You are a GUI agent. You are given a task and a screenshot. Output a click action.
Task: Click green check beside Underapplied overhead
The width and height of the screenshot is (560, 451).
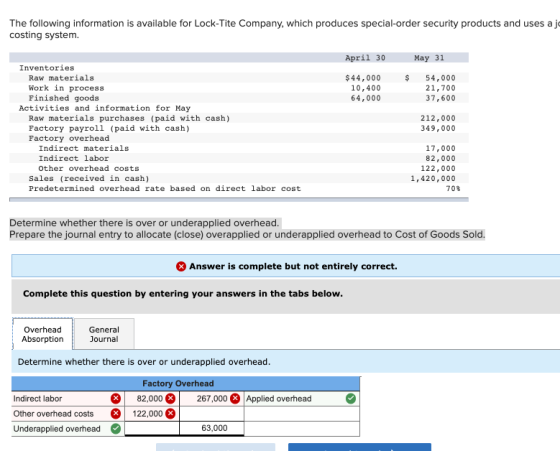(116, 429)
